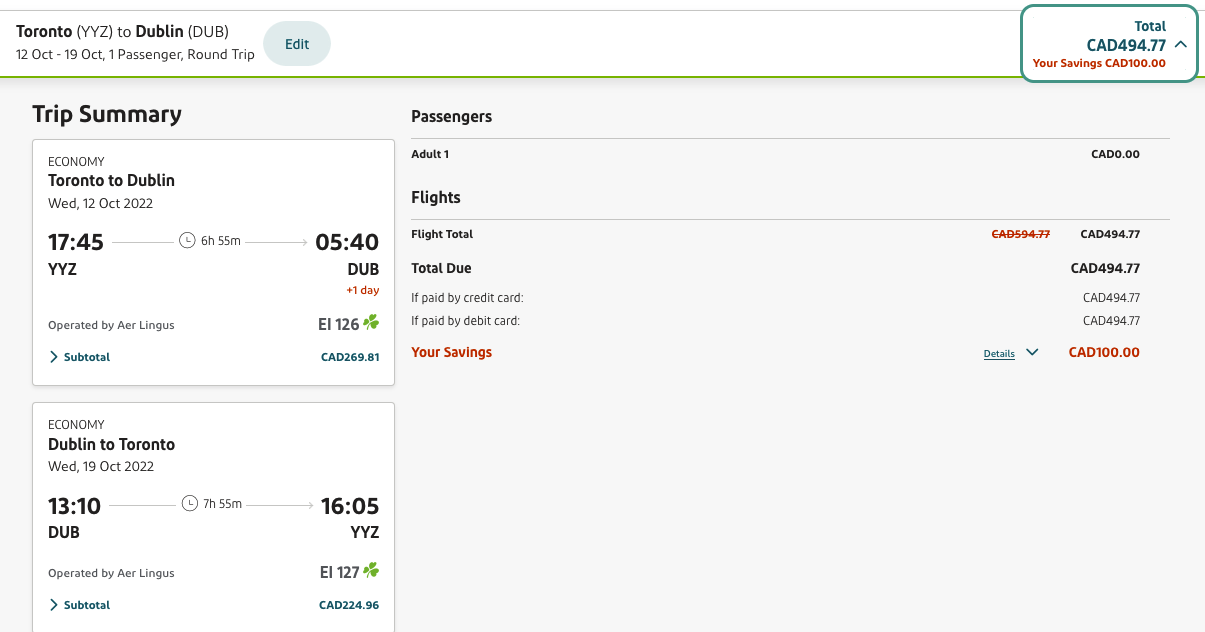
Task: Click the strikethrough CAD594.77 original price
Action: tap(1020, 234)
